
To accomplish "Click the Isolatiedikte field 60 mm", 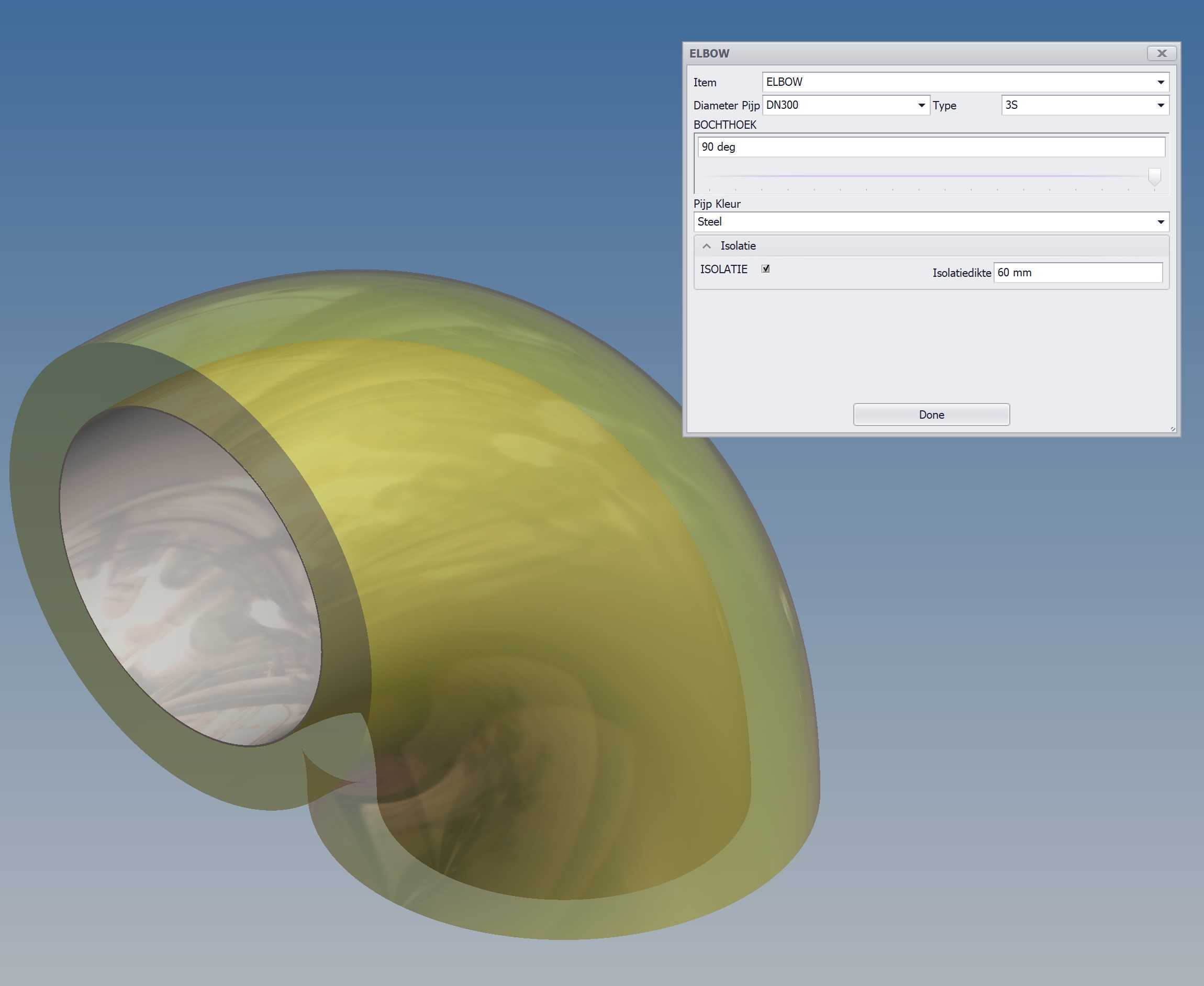I will click(x=1078, y=273).
